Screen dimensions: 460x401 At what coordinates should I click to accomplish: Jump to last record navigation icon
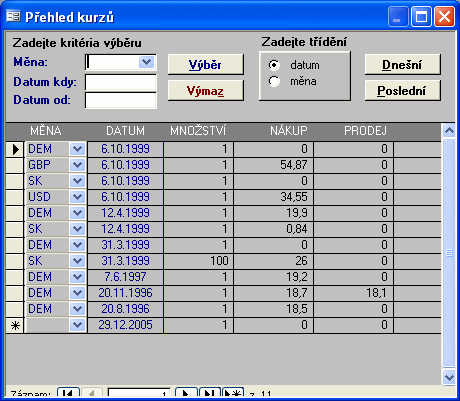[210, 394]
